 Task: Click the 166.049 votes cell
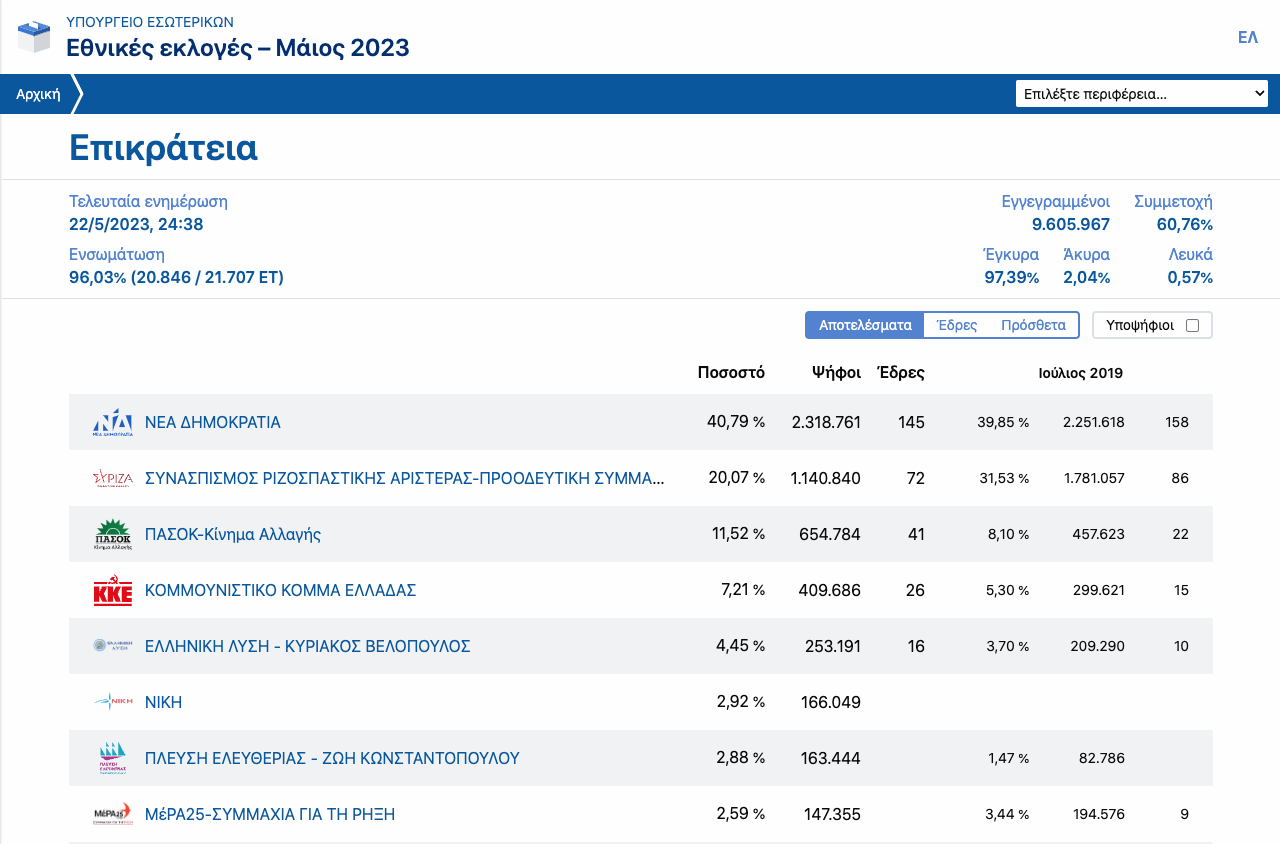(x=831, y=702)
